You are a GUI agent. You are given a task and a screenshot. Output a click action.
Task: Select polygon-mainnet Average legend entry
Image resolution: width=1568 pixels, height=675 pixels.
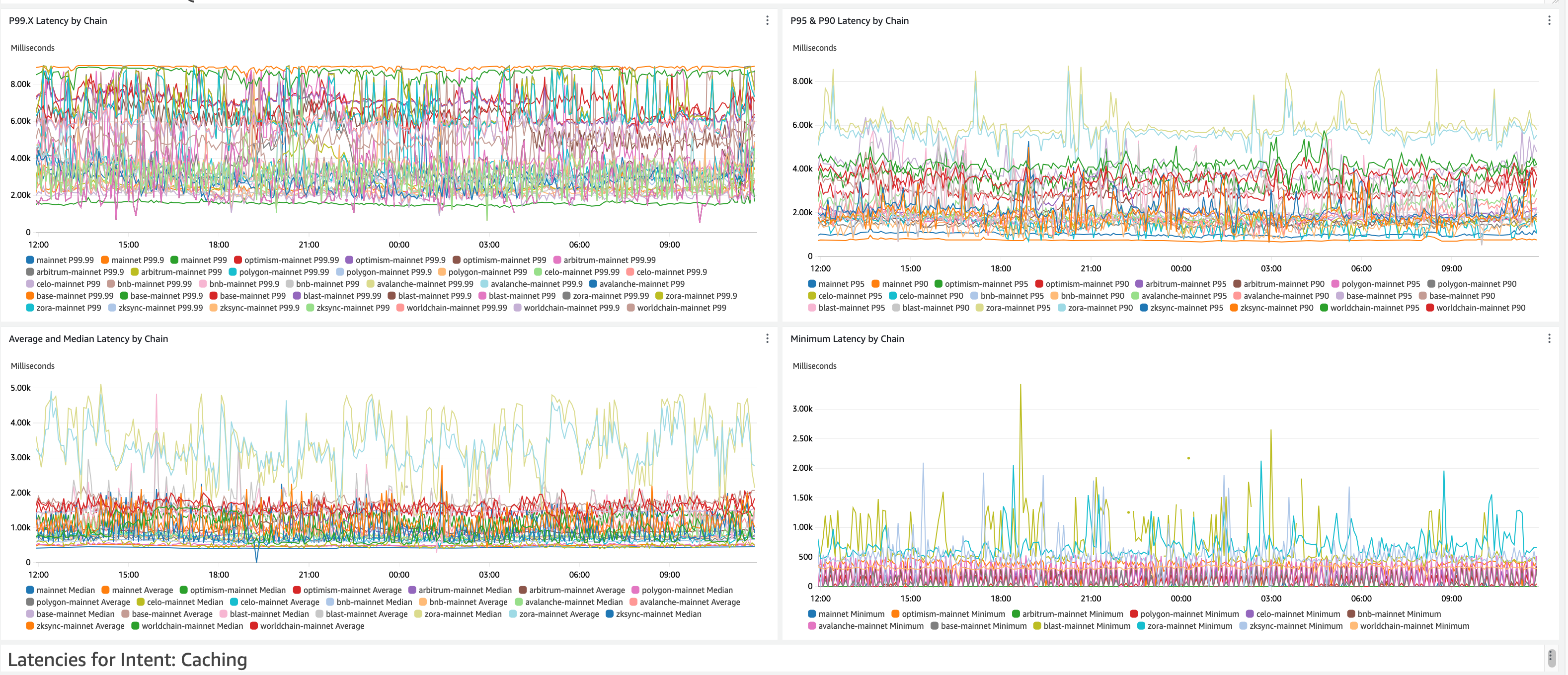tap(78, 602)
